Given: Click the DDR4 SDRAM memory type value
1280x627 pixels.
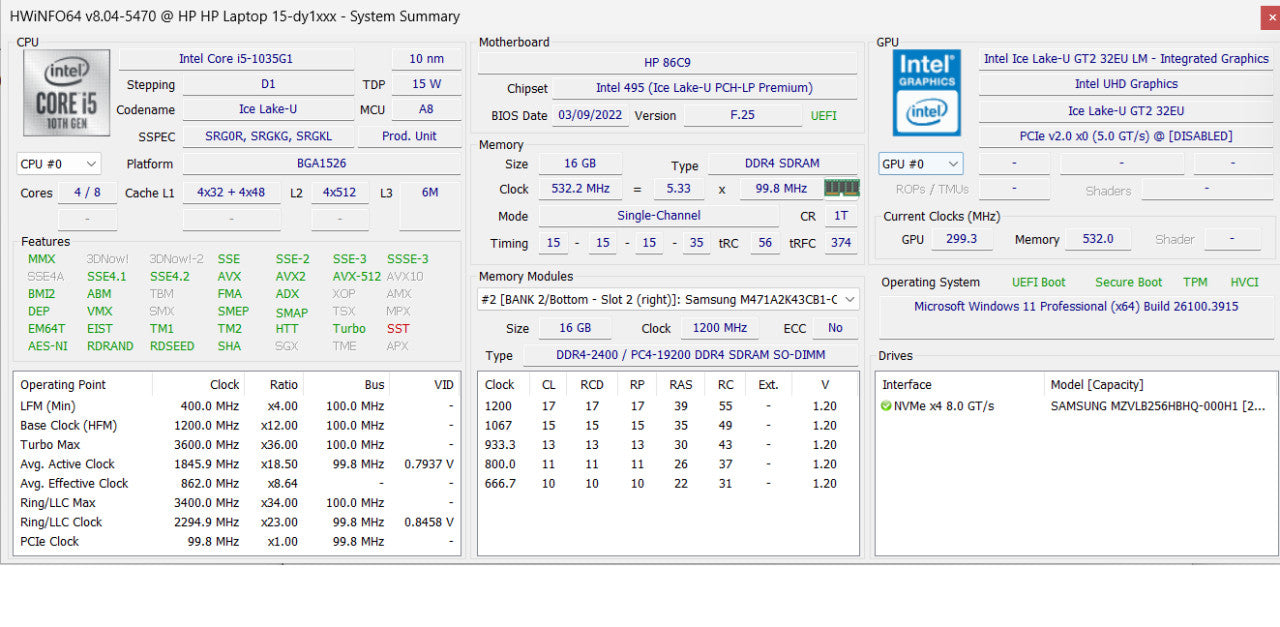Looking at the screenshot, I should coord(782,163).
